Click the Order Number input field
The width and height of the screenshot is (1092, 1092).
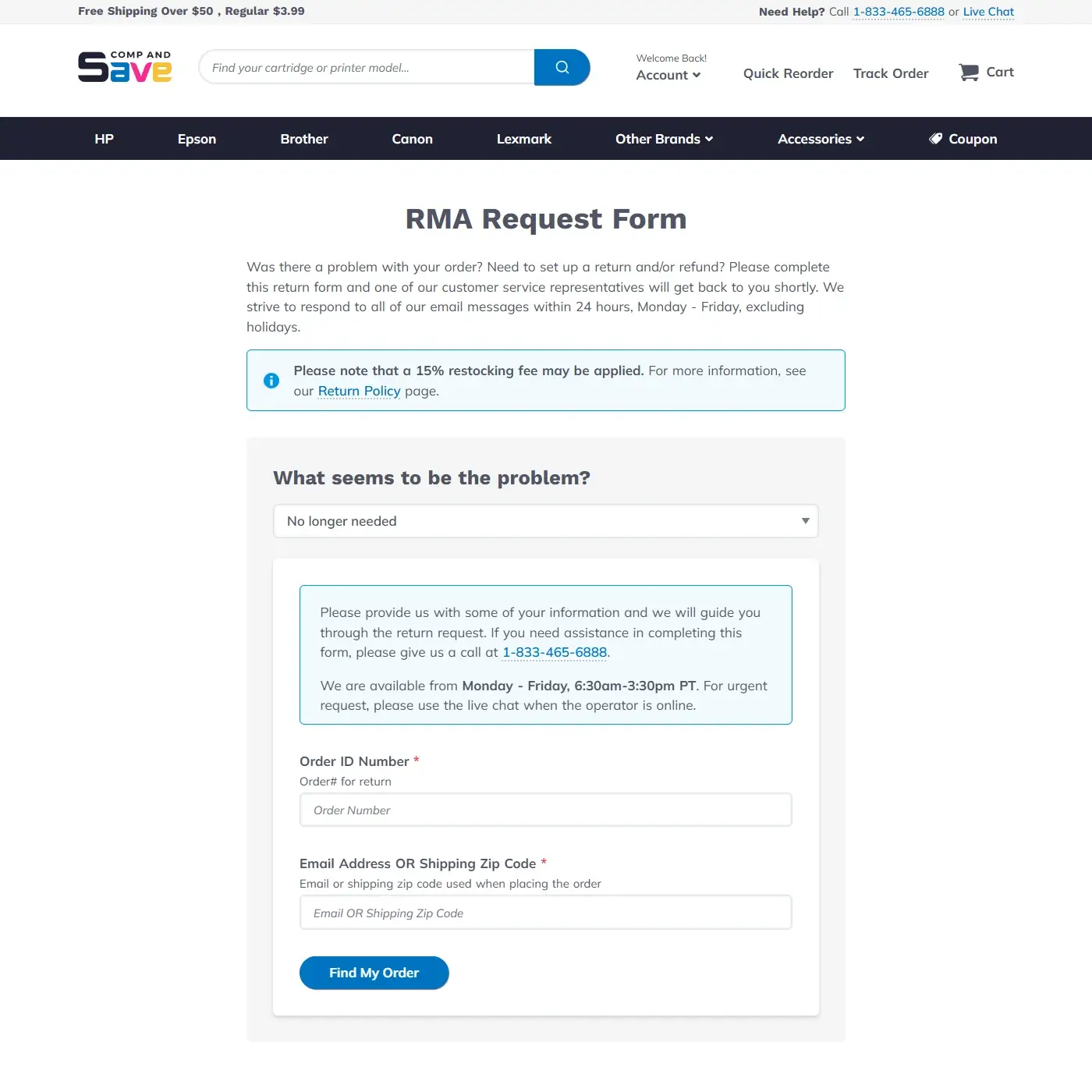pyautogui.click(x=545, y=810)
